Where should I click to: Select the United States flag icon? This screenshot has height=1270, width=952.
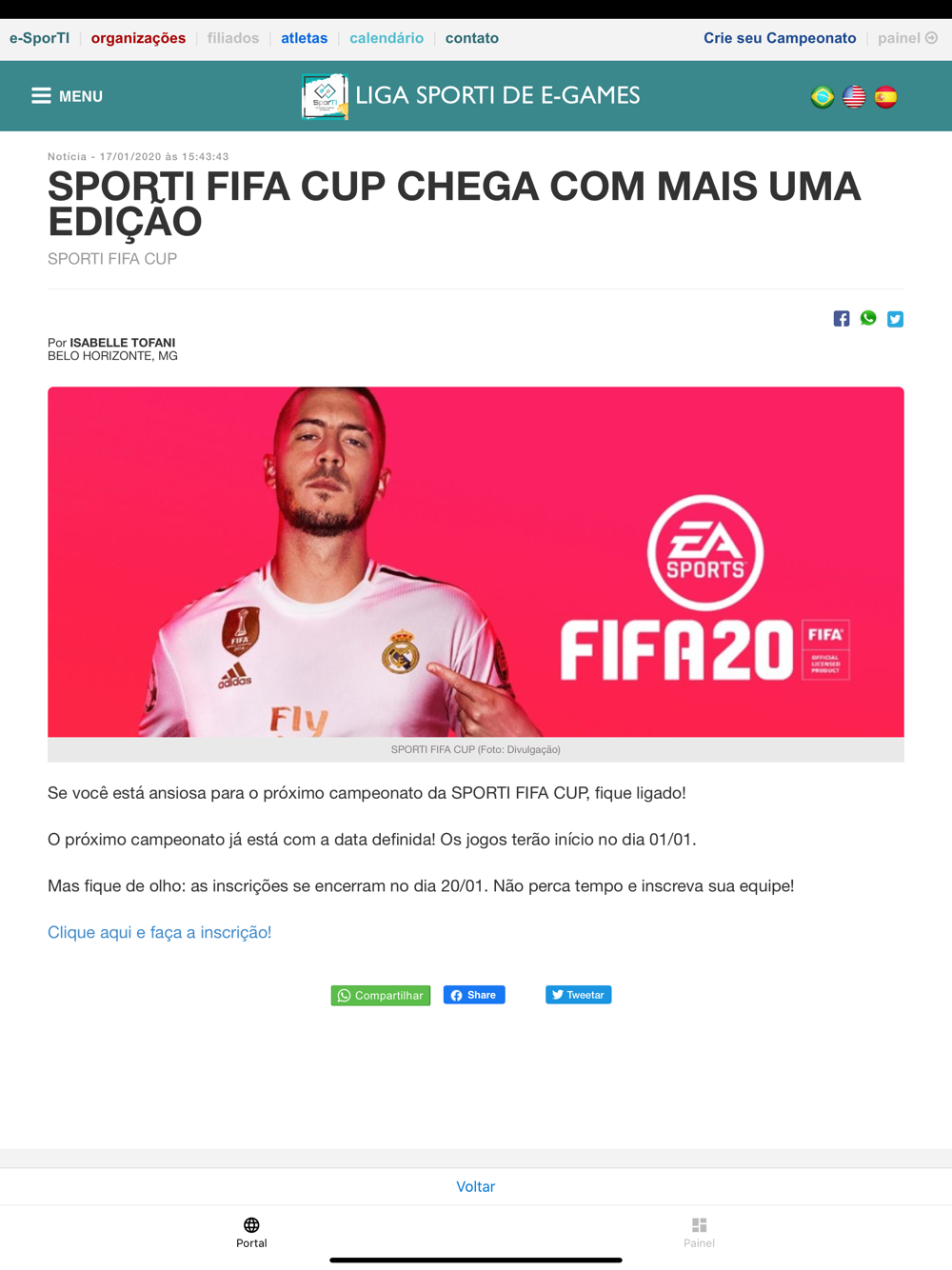pyautogui.click(x=854, y=97)
